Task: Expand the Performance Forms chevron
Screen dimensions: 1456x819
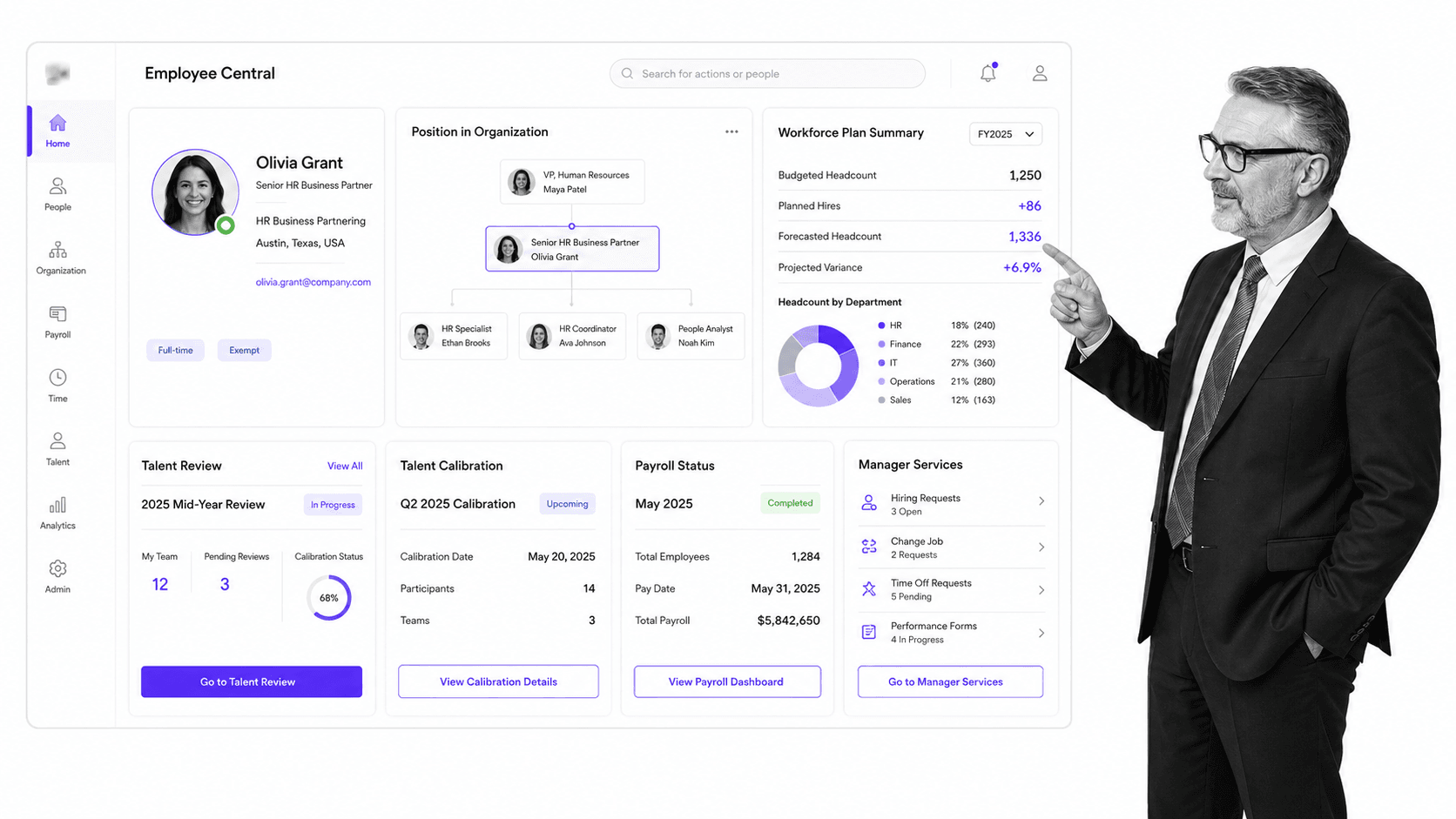Action: (1041, 633)
